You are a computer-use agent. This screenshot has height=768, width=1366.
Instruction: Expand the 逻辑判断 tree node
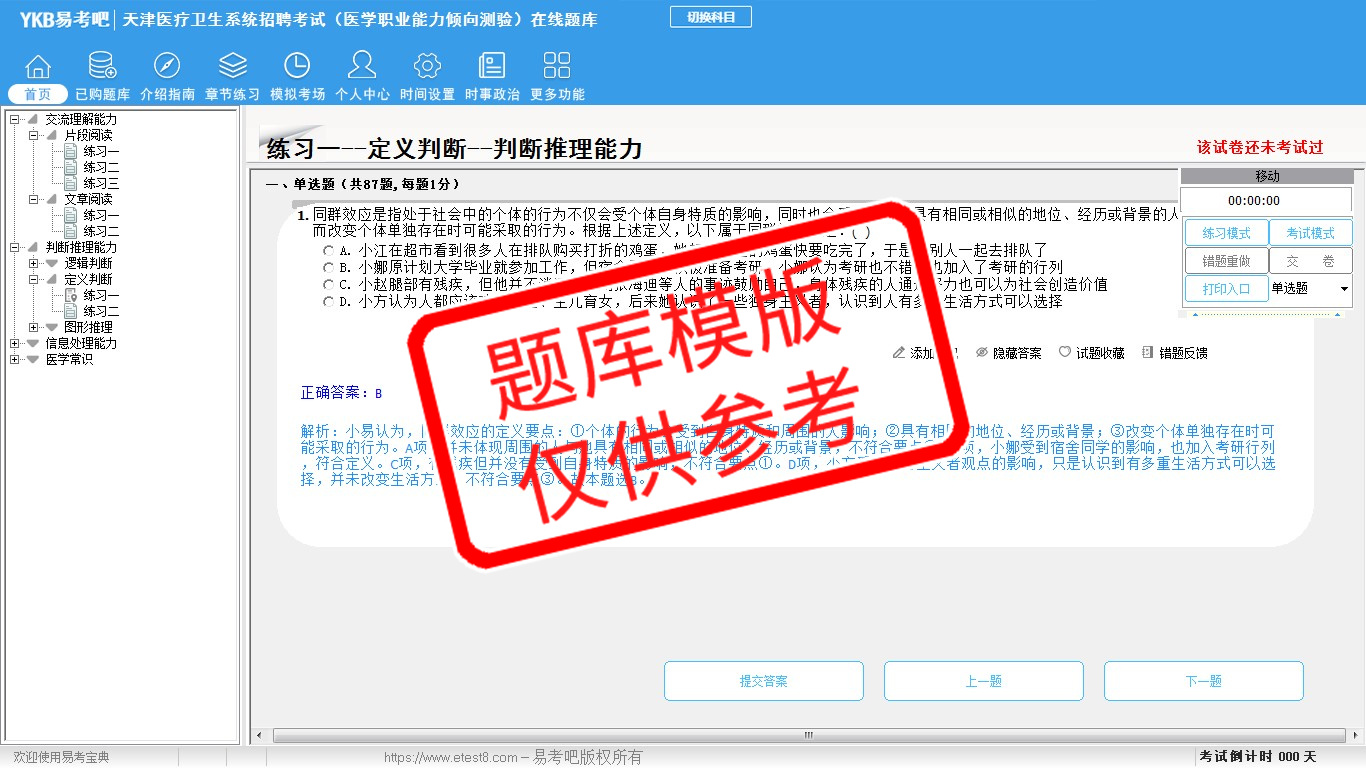coord(33,263)
